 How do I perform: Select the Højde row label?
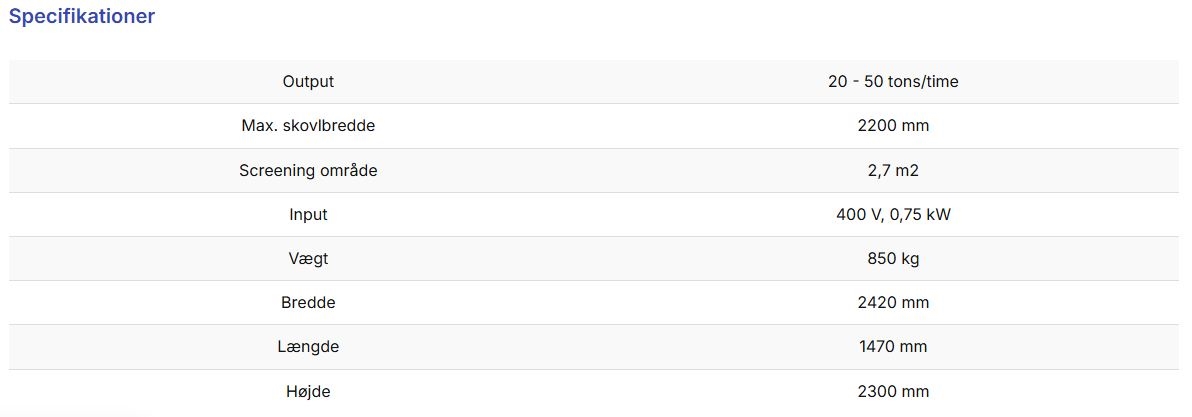pos(308,391)
